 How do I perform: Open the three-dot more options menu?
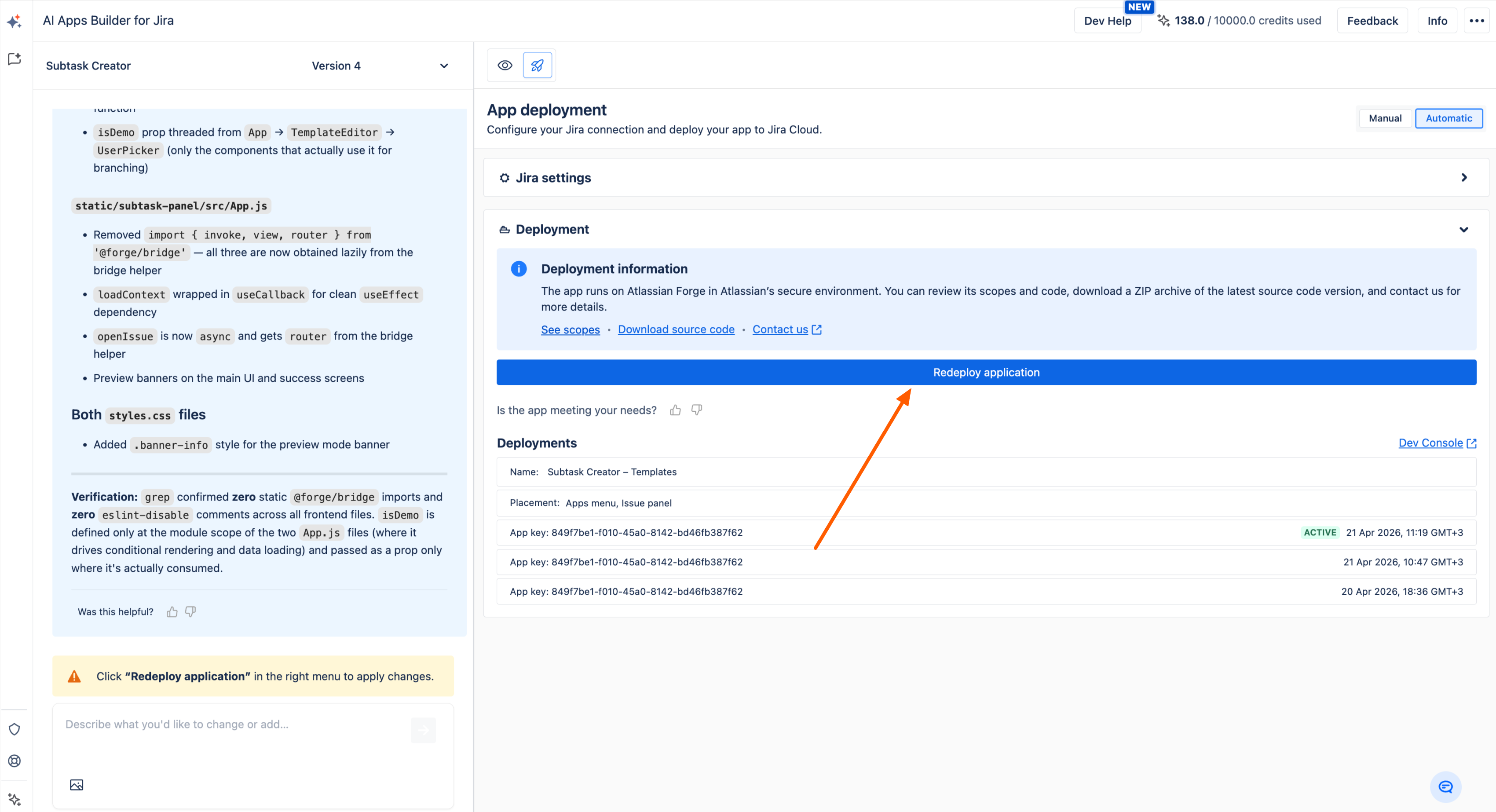click(1476, 21)
